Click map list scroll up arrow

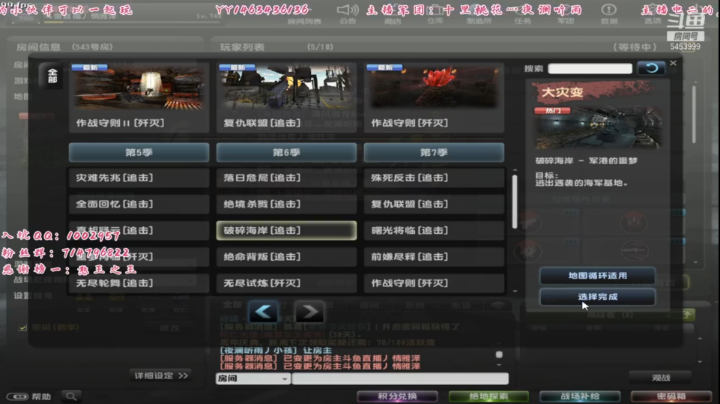[515, 170]
